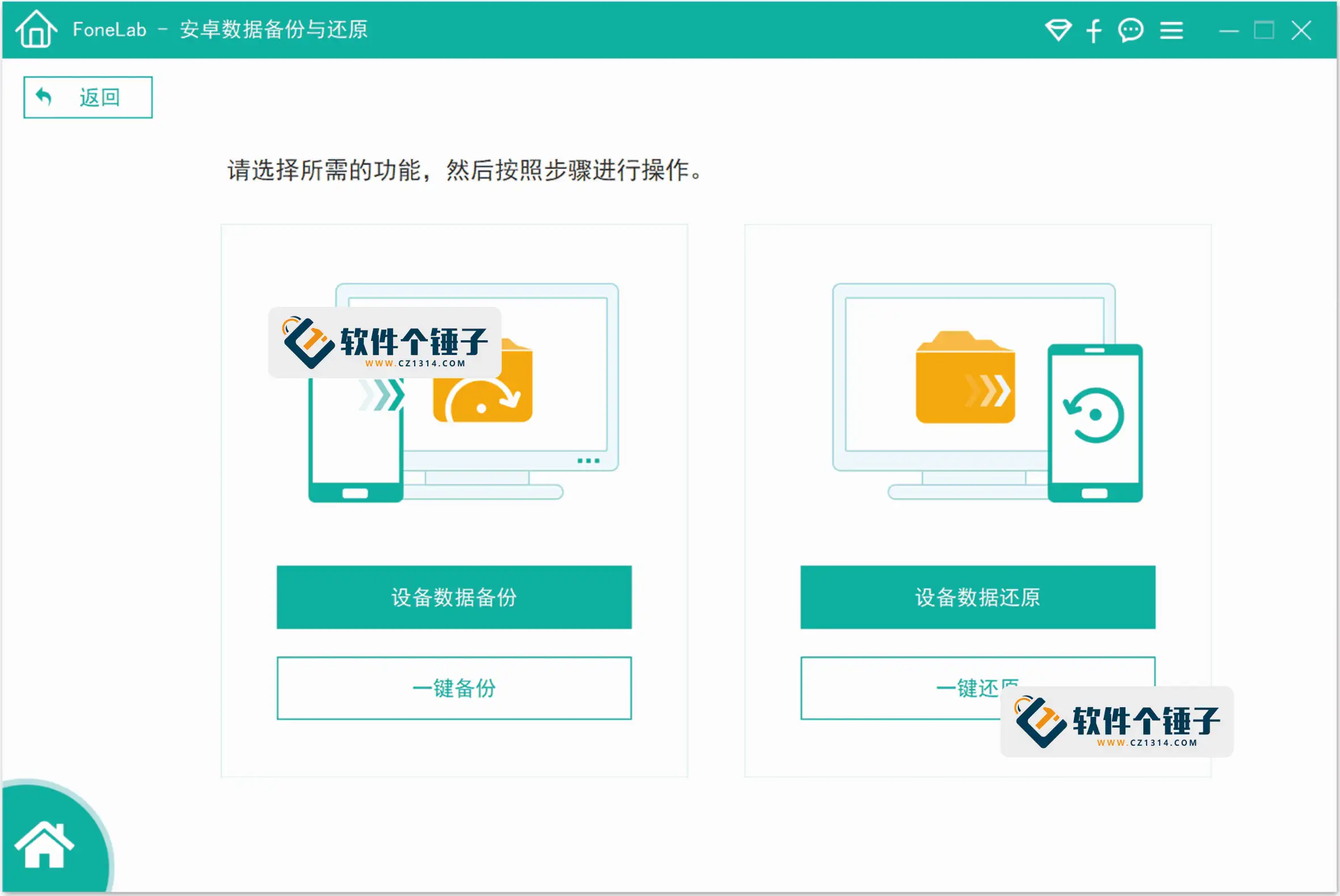Click the 返回 button to go back
The width and height of the screenshot is (1340, 896).
coord(87,96)
